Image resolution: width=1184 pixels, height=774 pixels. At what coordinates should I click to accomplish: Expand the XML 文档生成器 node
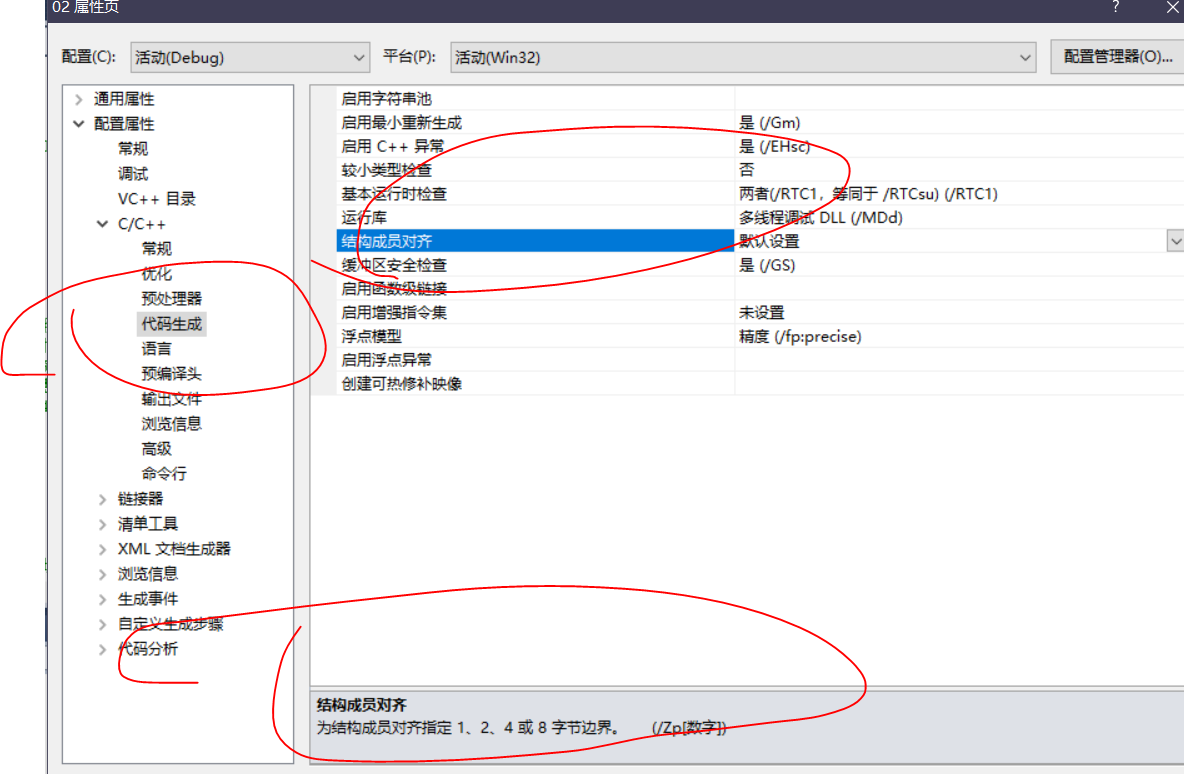click(102, 548)
